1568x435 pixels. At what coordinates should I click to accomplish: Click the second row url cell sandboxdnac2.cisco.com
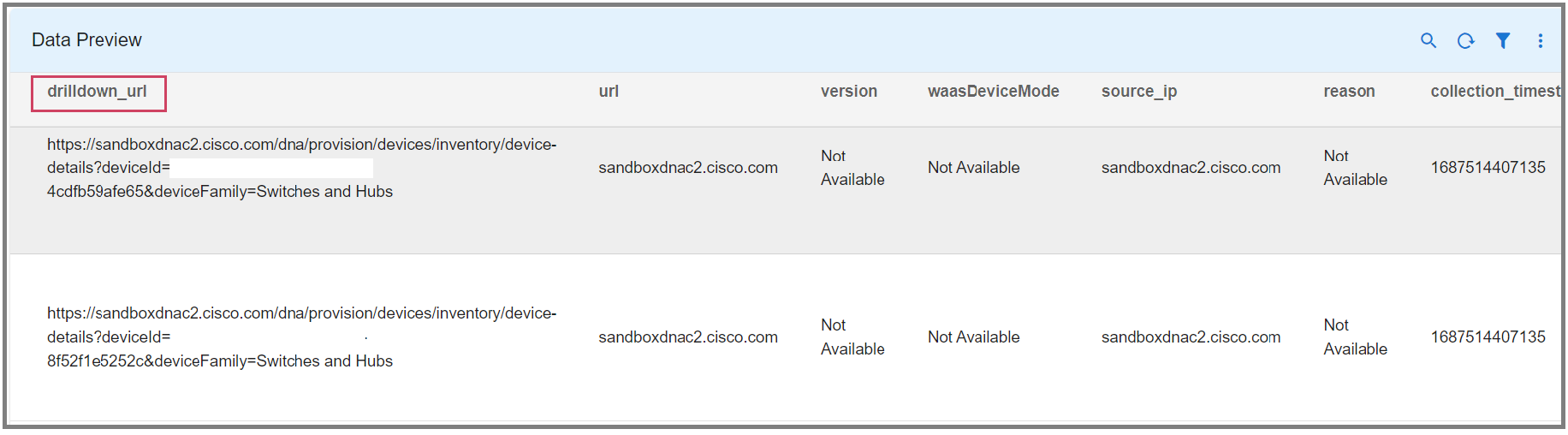tap(687, 337)
